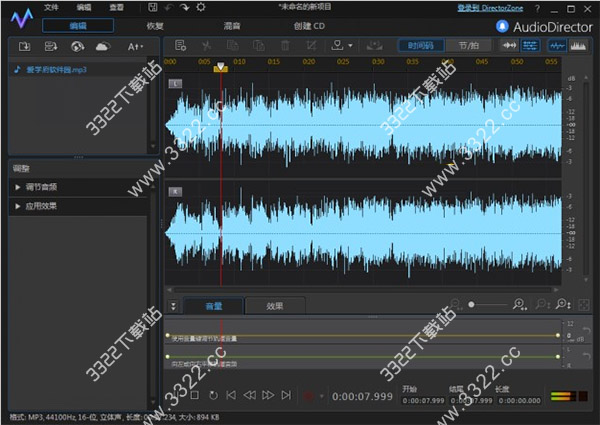The width and height of the screenshot is (600, 425).
Task: Click the rewind double-arrow button
Action: (249, 395)
